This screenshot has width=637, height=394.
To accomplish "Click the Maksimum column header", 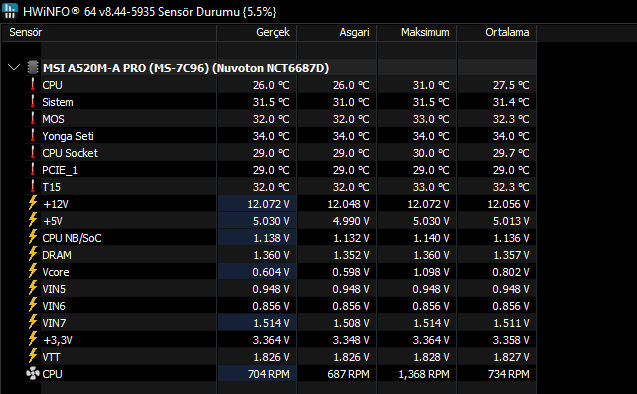I will pyautogui.click(x=417, y=32).
